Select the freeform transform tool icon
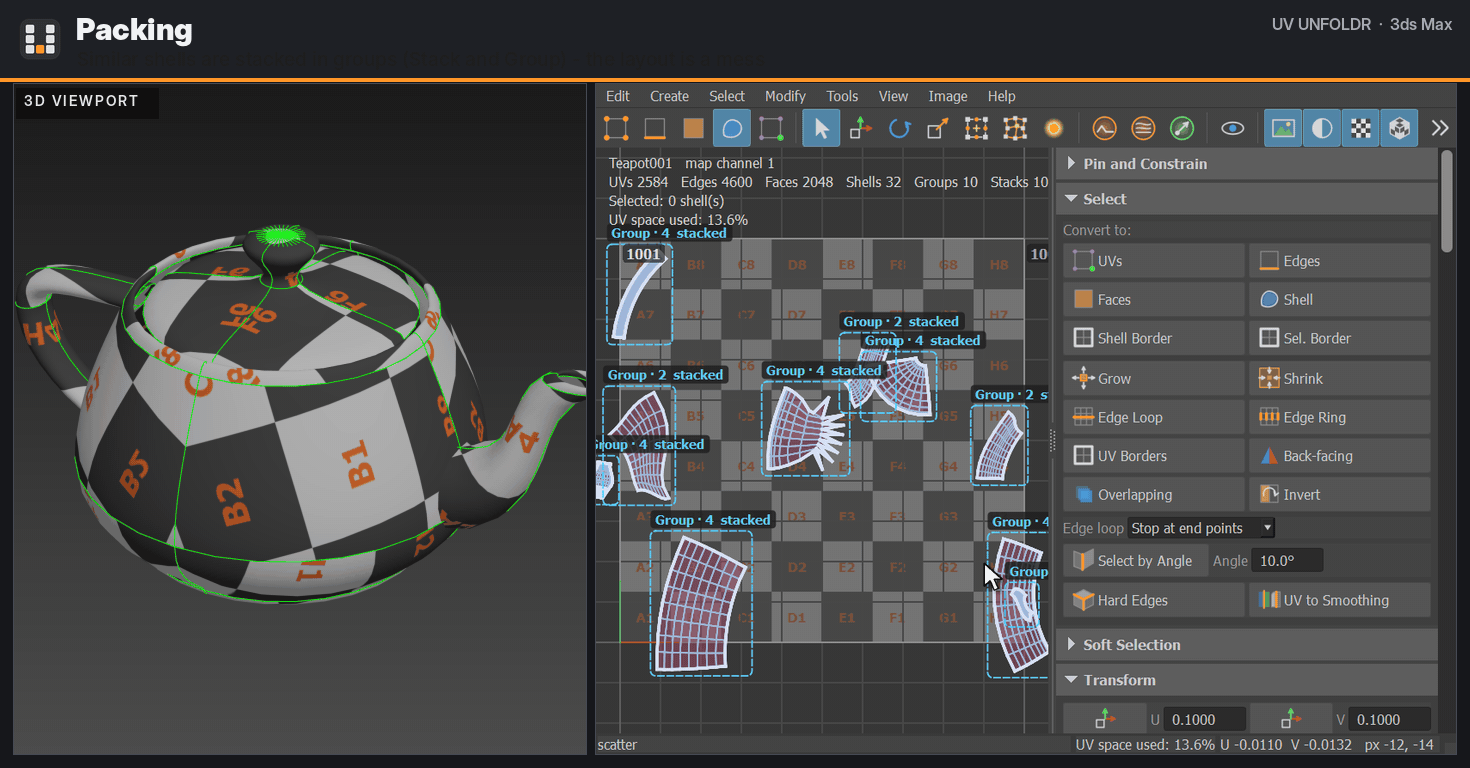1470x768 pixels. pos(976,128)
